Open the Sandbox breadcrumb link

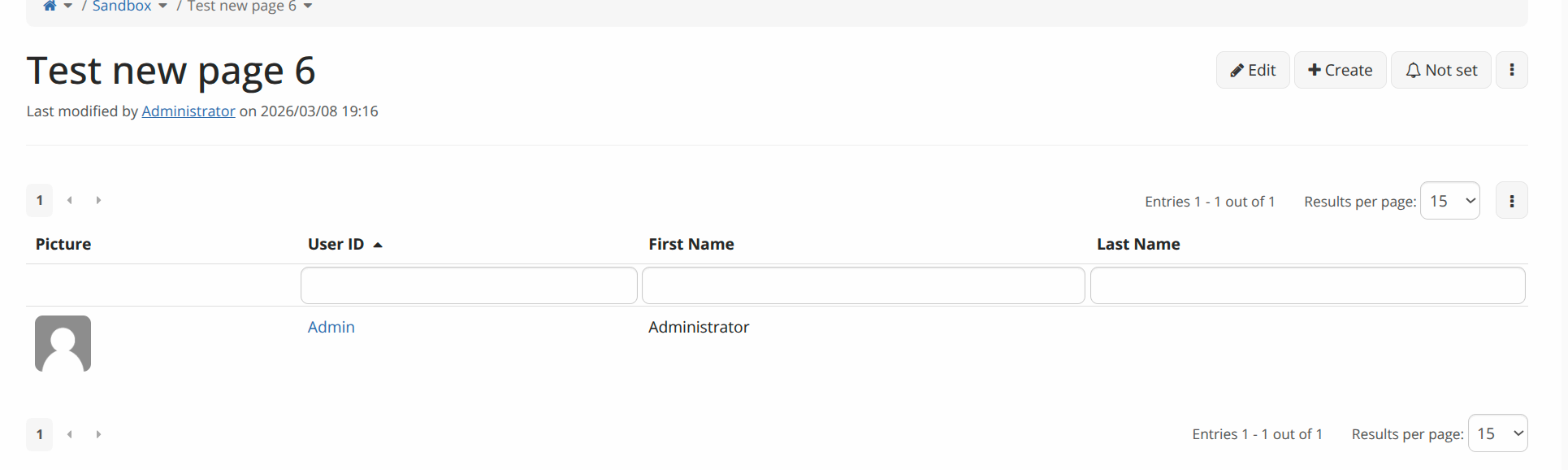point(122,7)
